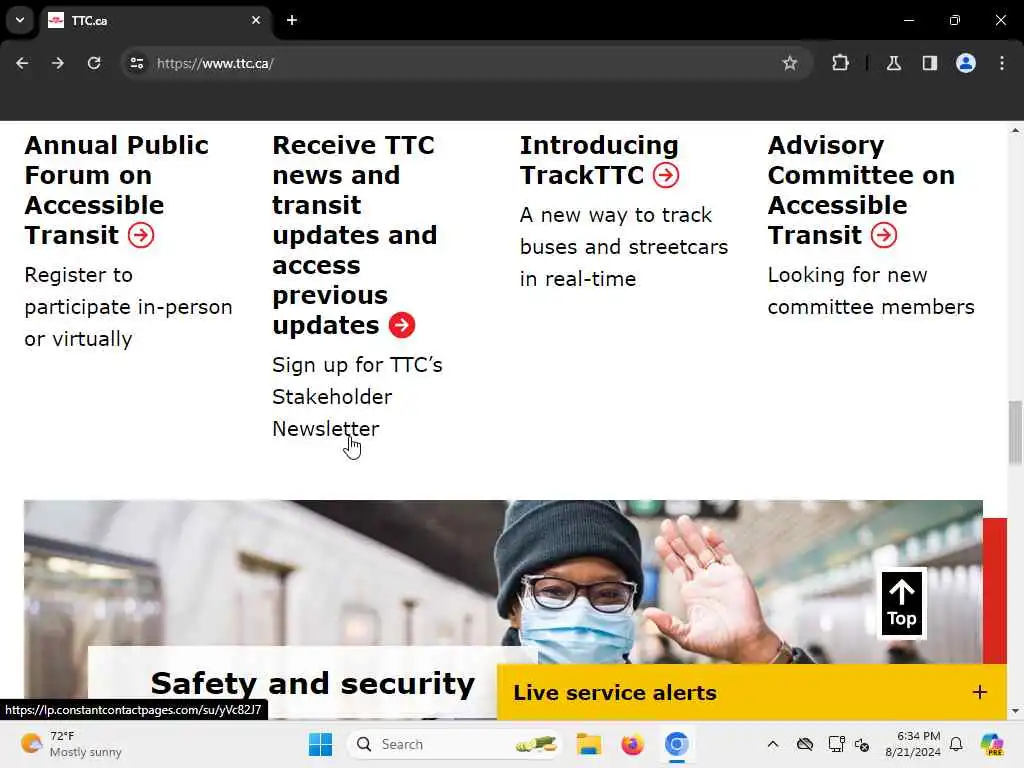Image resolution: width=1024 pixels, height=768 pixels.
Task: Bookmark this page with the star icon
Action: coord(790,63)
